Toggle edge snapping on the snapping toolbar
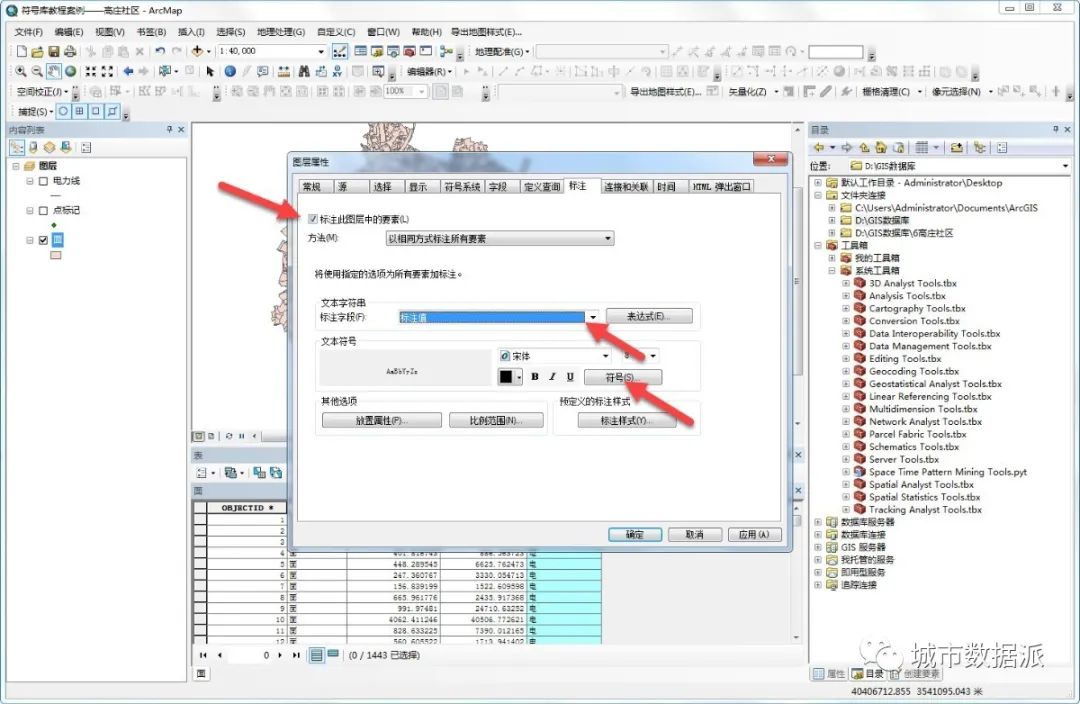The height and width of the screenshot is (704, 1080). [x=113, y=111]
